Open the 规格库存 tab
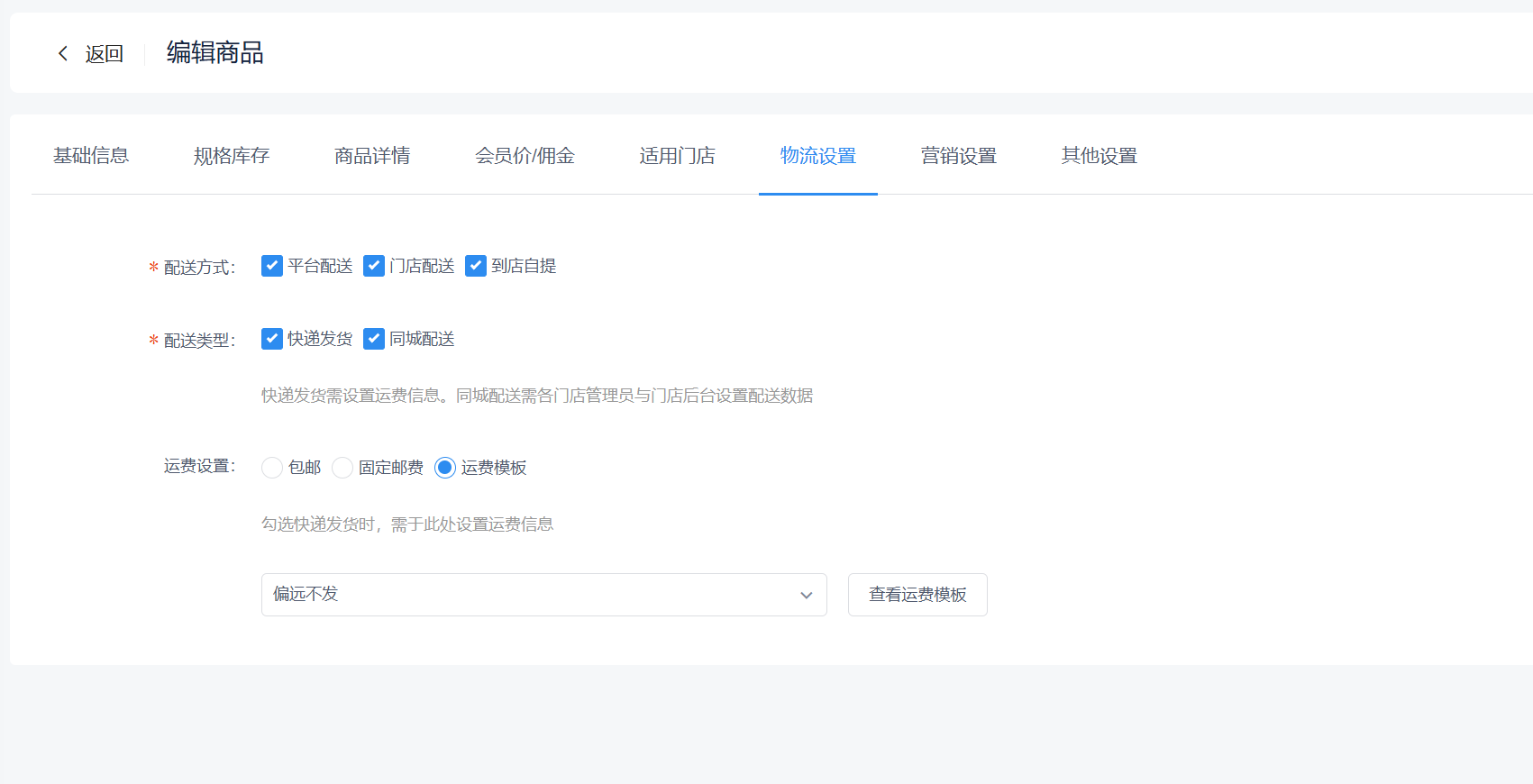 (232, 156)
